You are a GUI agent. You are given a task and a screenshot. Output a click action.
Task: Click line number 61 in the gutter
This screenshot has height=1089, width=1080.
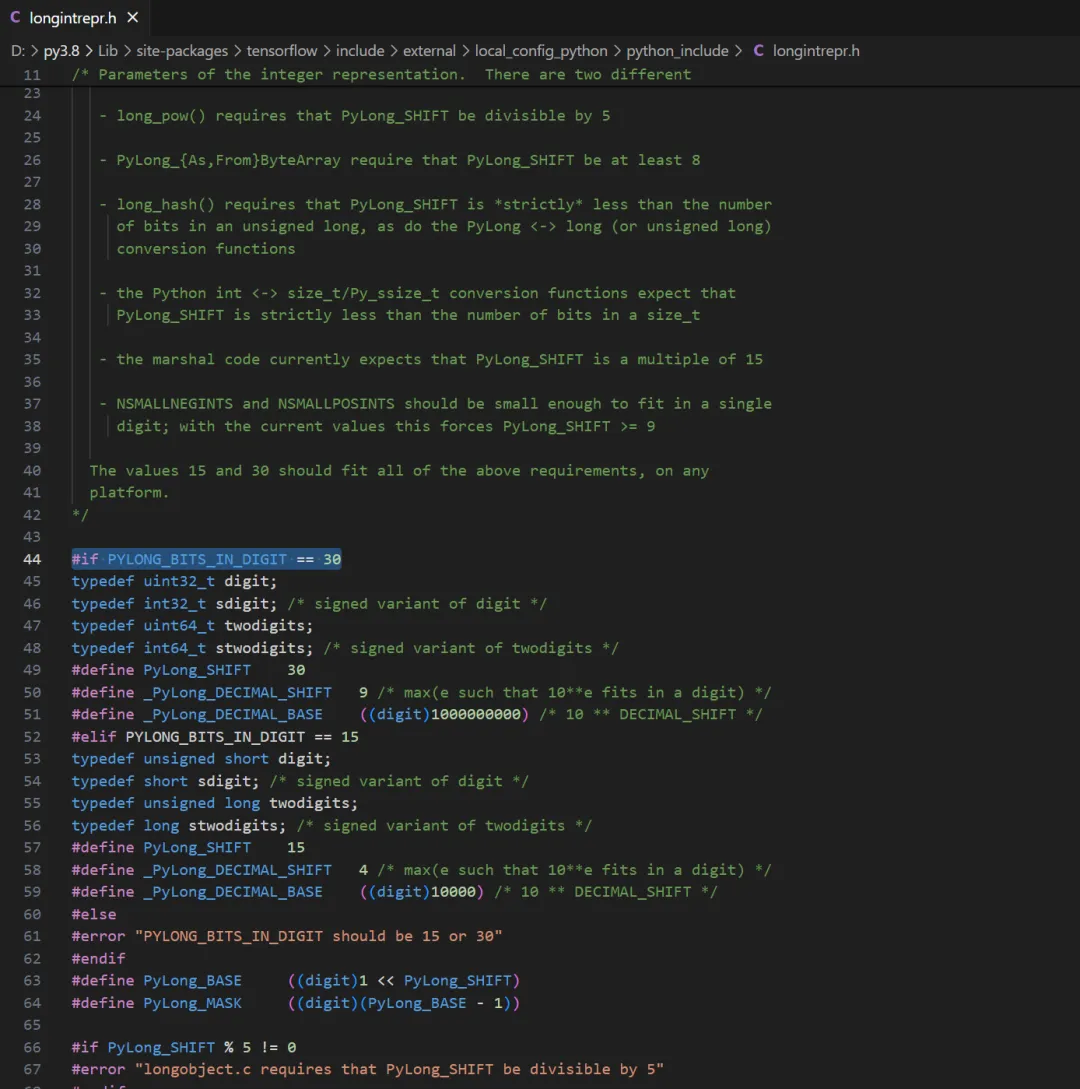32,936
